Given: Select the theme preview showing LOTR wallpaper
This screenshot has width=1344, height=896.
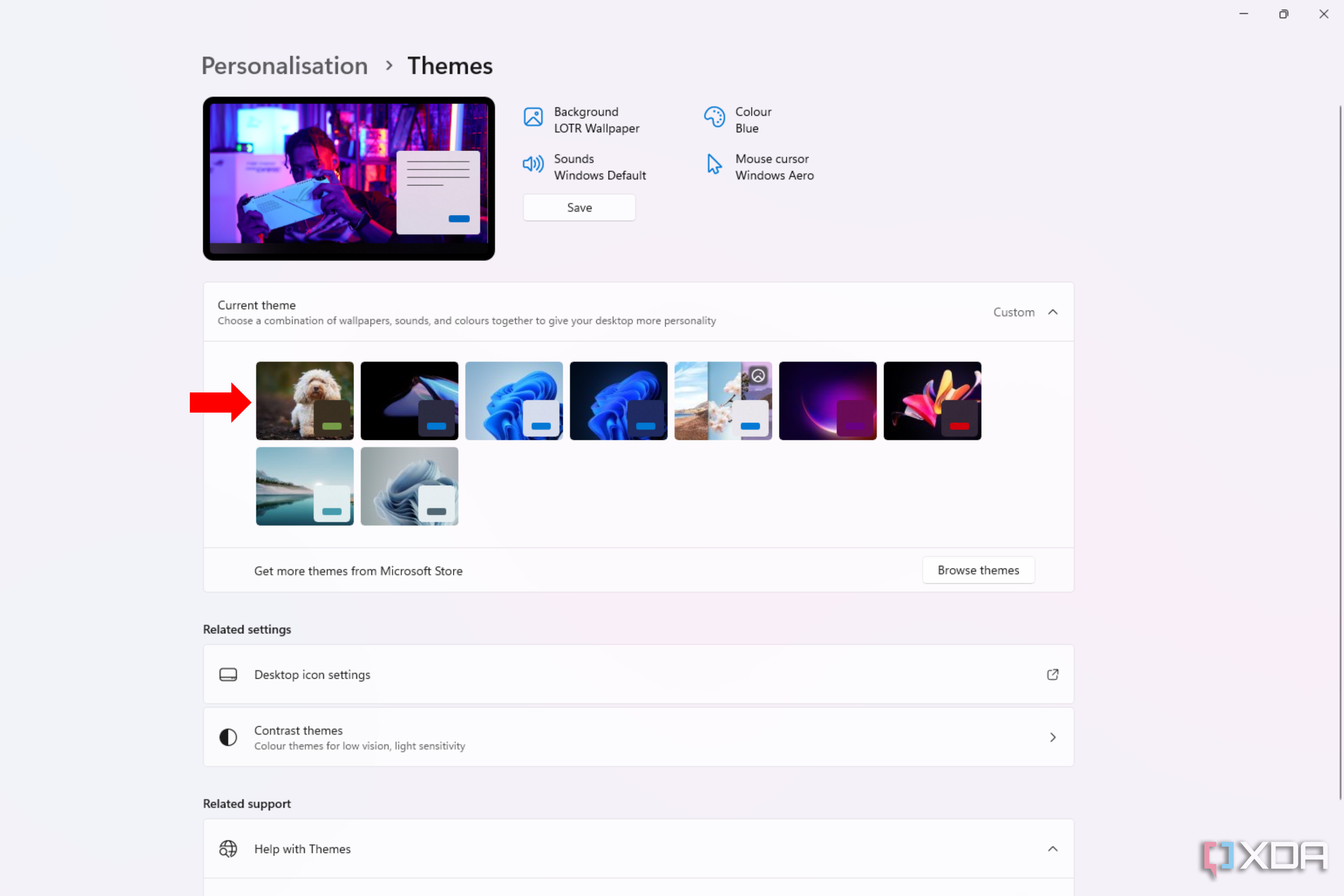Looking at the screenshot, I should click(349, 178).
